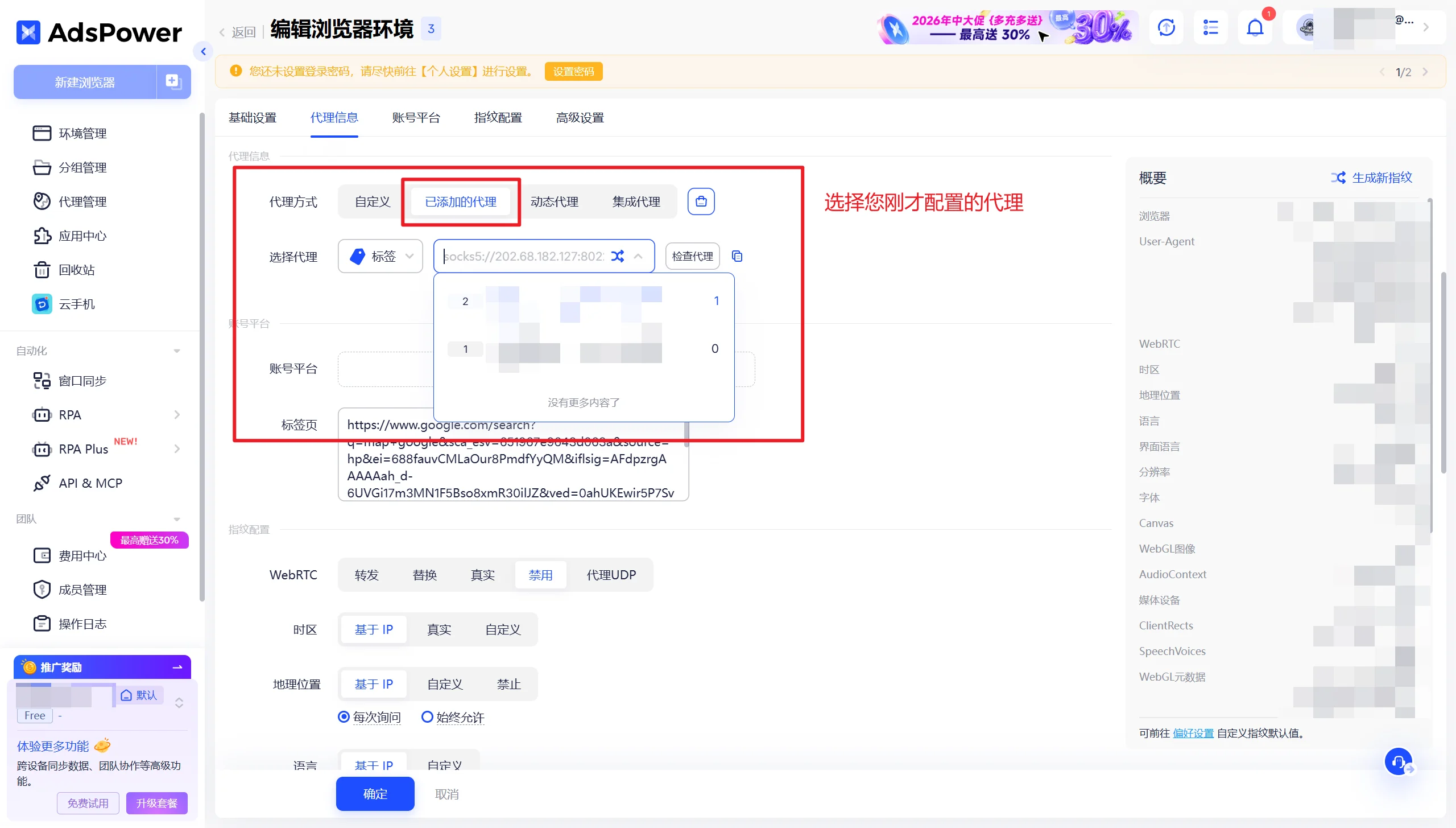Click the 确定 confirm button
Screen dimensions: 1456x828
tap(375, 794)
